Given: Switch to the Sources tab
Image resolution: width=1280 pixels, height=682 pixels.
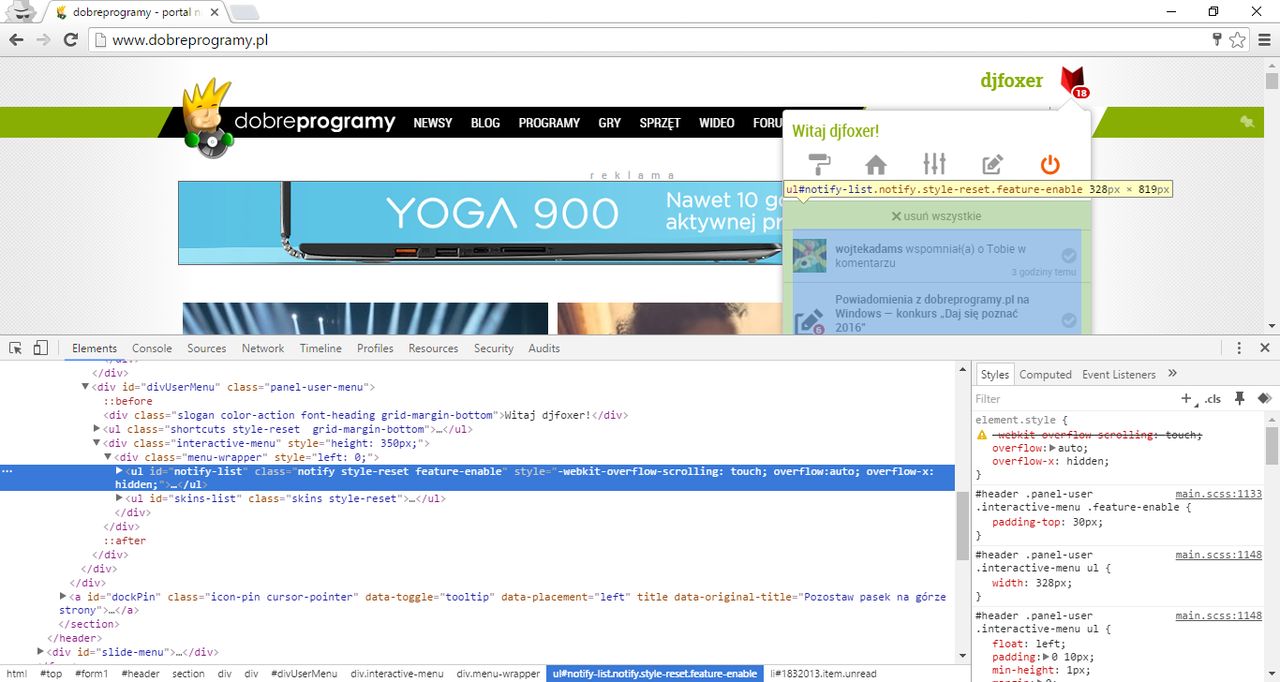Looking at the screenshot, I should (207, 348).
